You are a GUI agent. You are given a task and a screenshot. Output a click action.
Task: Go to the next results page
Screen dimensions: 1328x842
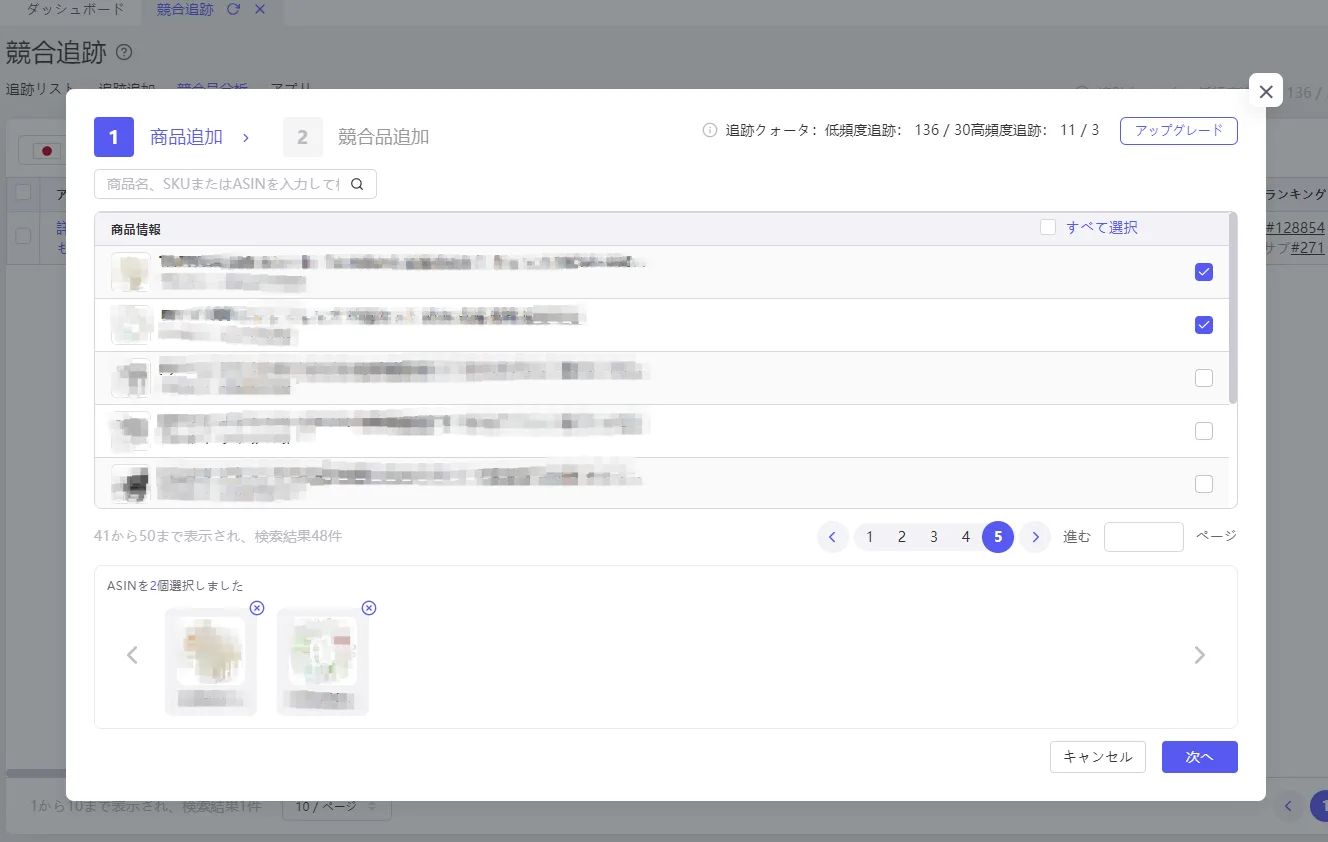coord(1035,537)
